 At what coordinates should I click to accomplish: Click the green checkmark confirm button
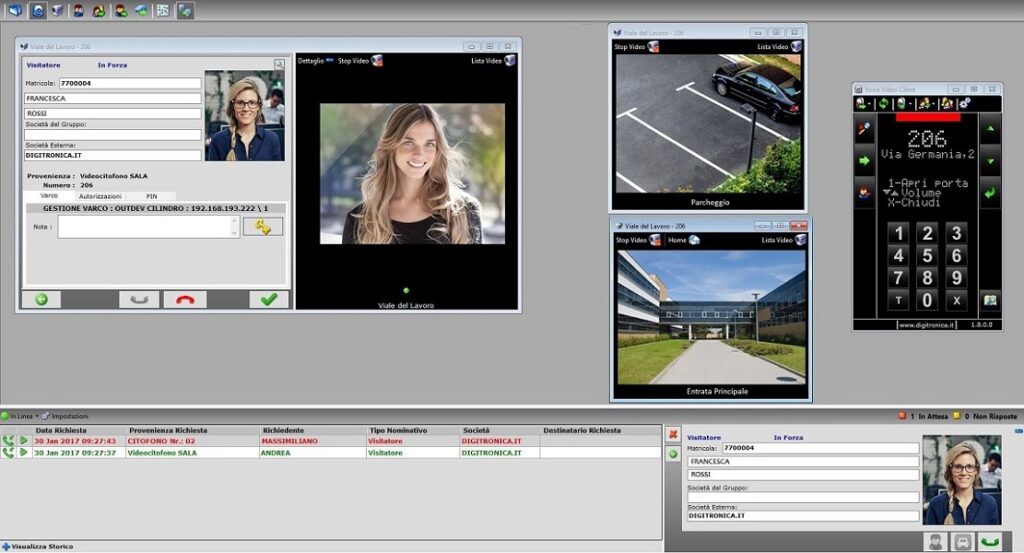268,299
